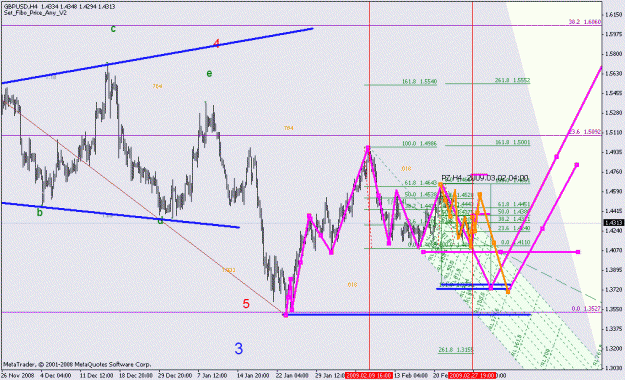
Task: Click the current price marker 1.4313
Action: pyautogui.click(x=613, y=223)
